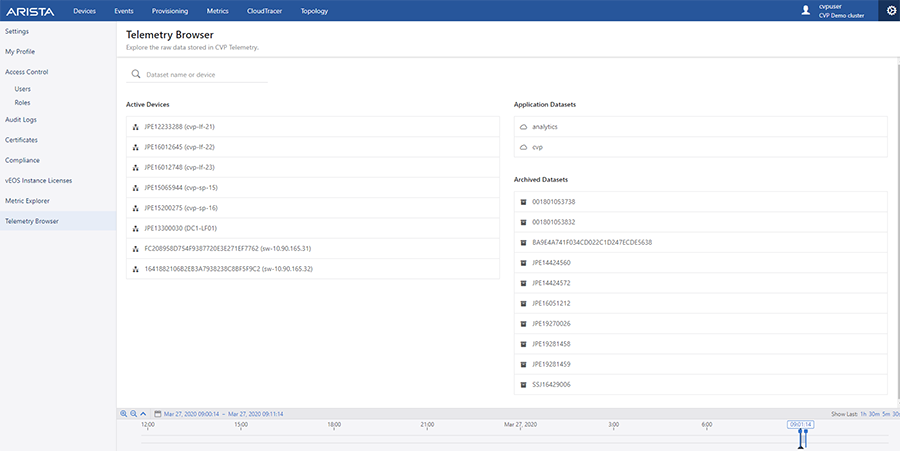Click device icon for JPE15200275
Viewport: 900px width, 451px height.
click(x=135, y=208)
